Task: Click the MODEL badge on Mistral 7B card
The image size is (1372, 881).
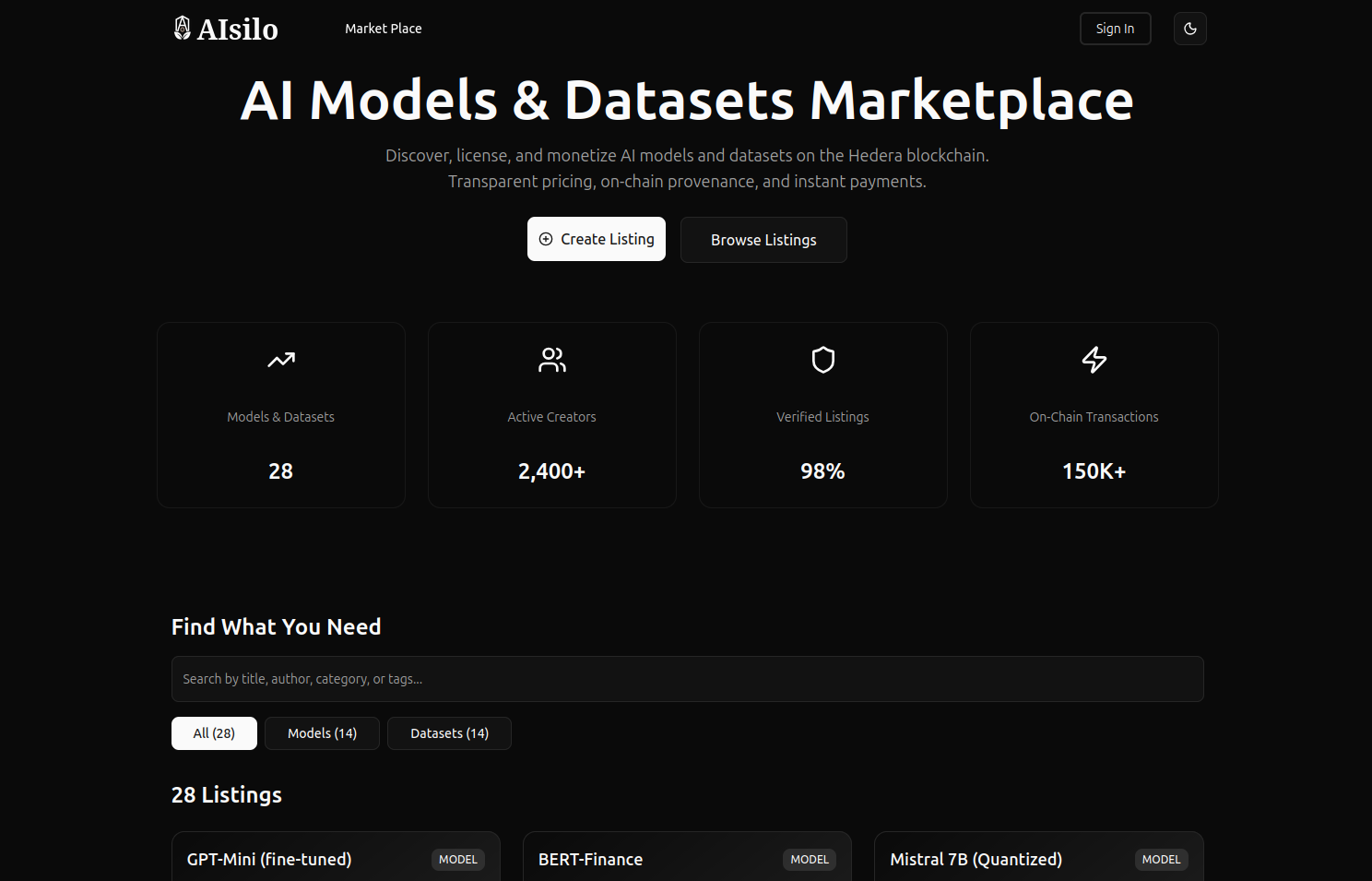Action: (1161, 859)
